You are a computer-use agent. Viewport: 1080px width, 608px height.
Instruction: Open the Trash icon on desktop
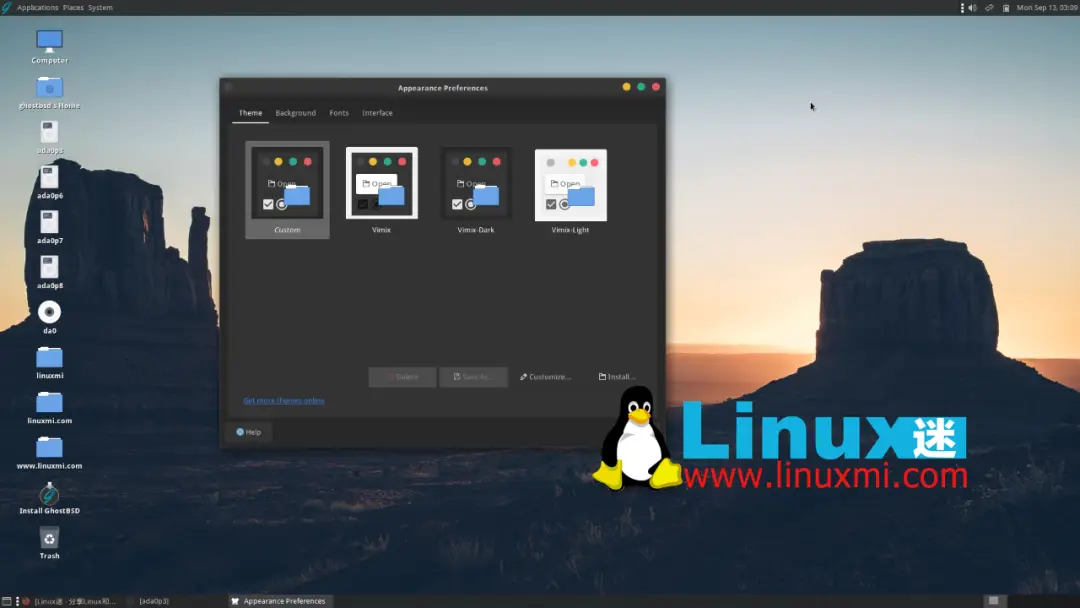49,539
